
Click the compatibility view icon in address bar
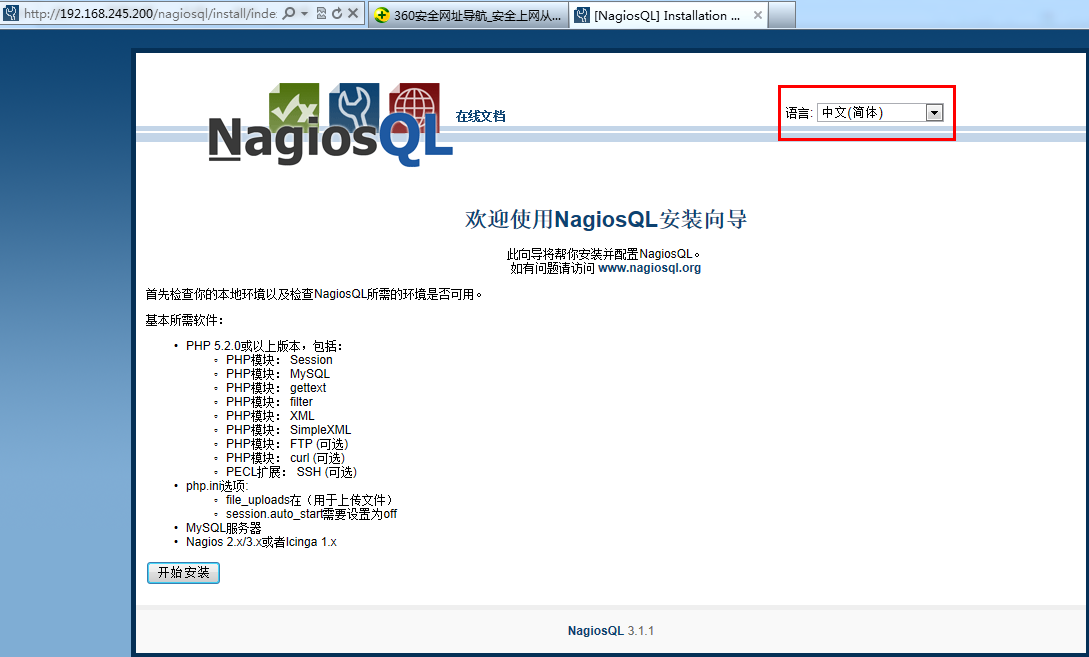321,13
